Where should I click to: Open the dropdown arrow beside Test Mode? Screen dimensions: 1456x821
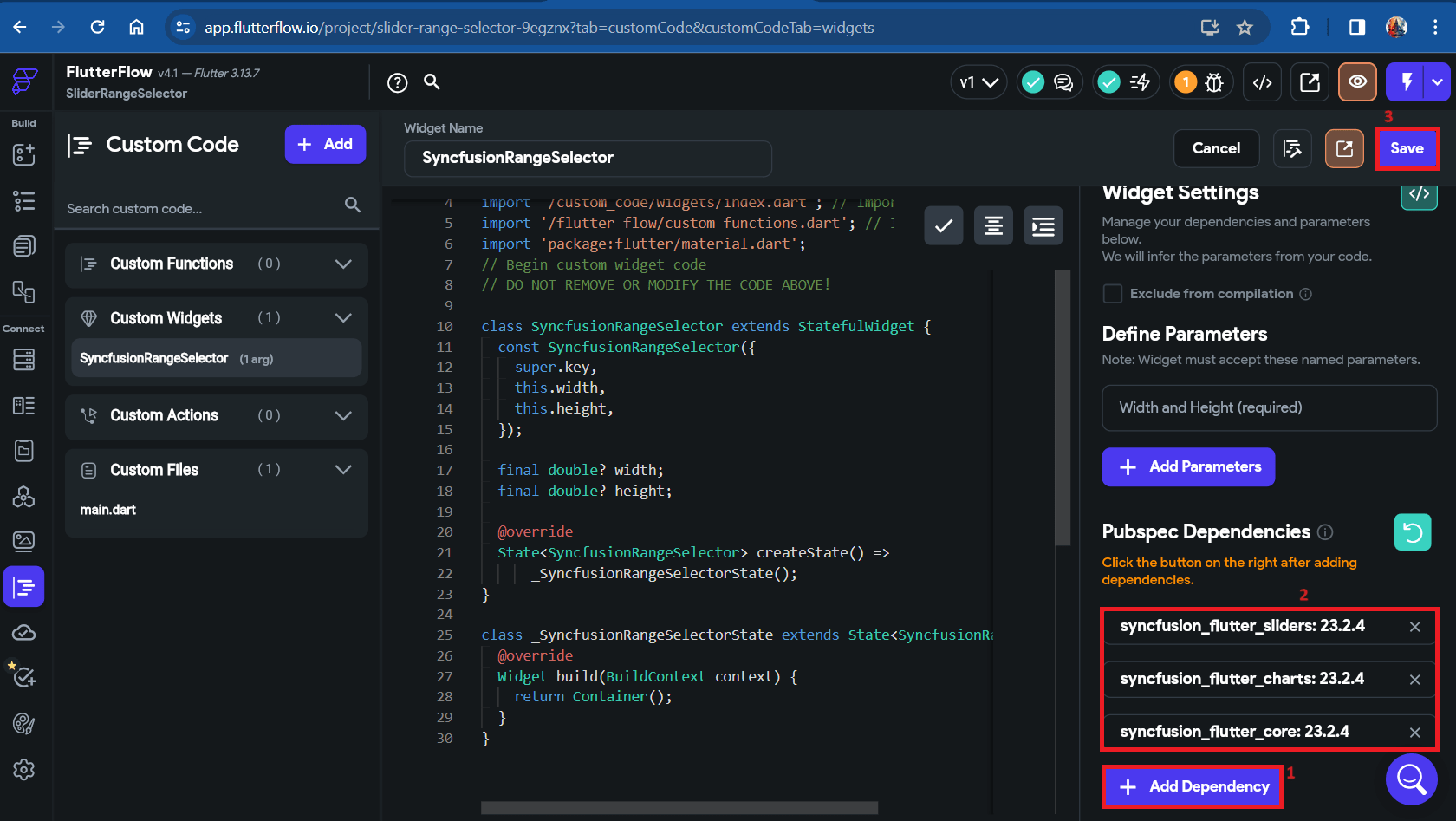tap(1438, 82)
